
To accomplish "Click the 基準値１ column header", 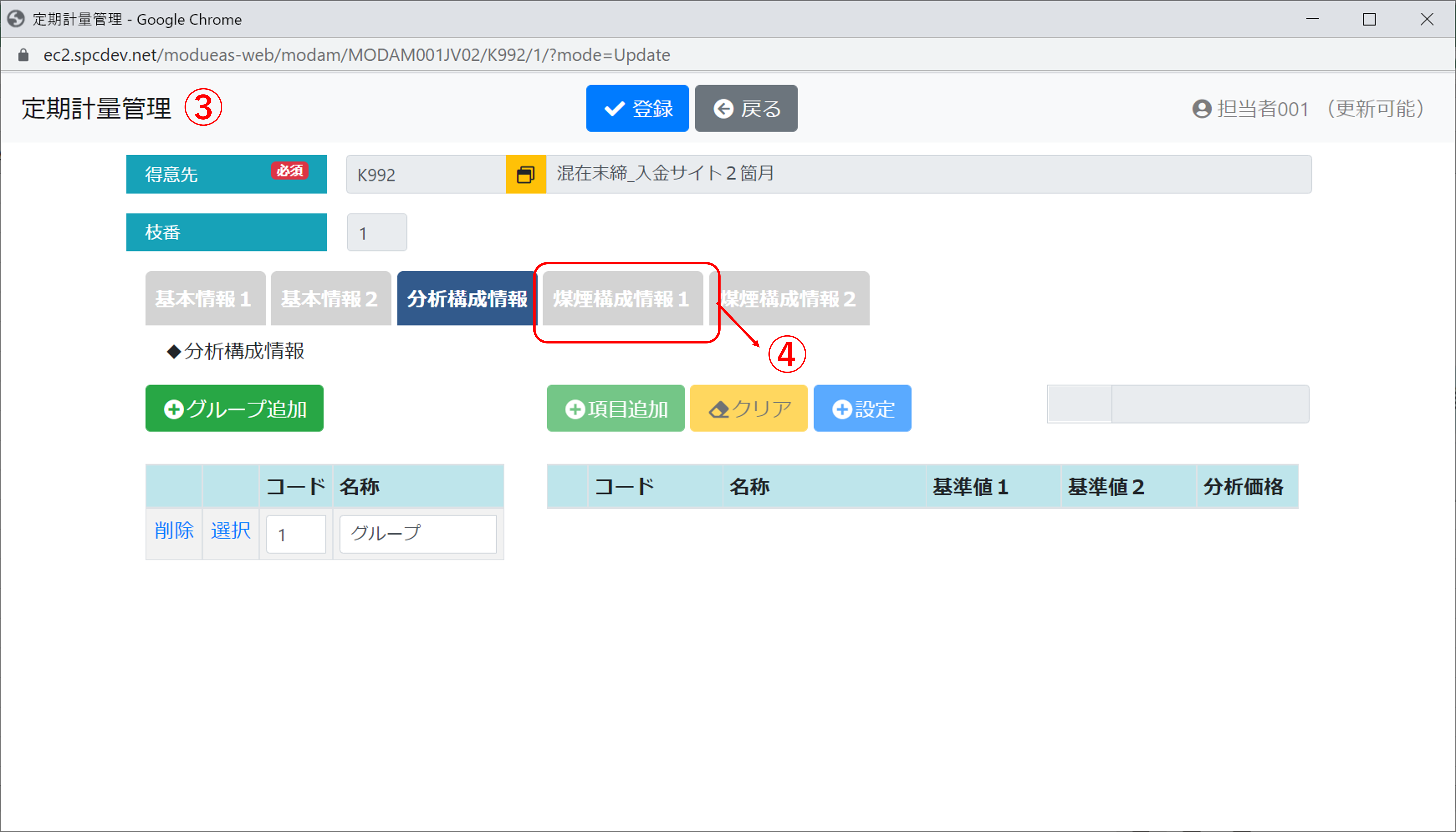I will tap(993, 487).
